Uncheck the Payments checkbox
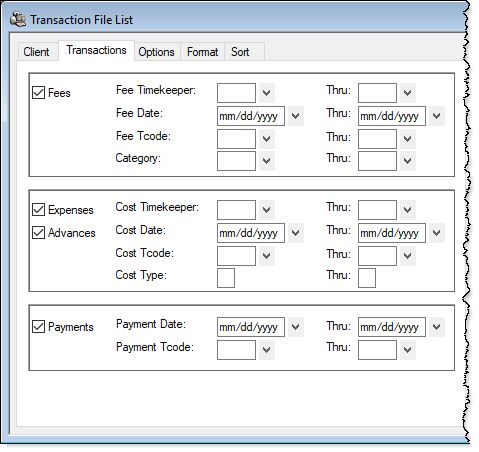Viewport: 479px width, 452px height. pyautogui.click(x=38, y=326)
